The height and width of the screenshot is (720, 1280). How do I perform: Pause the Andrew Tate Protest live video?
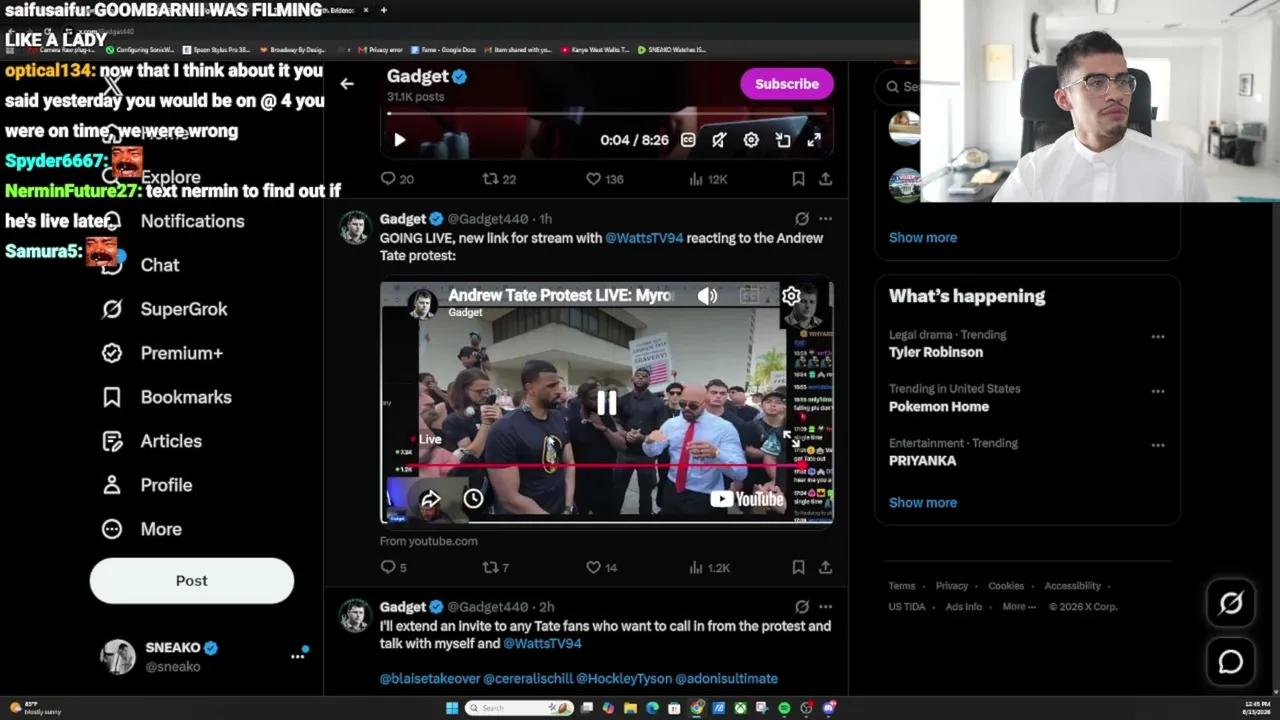(x=607, y=402)
